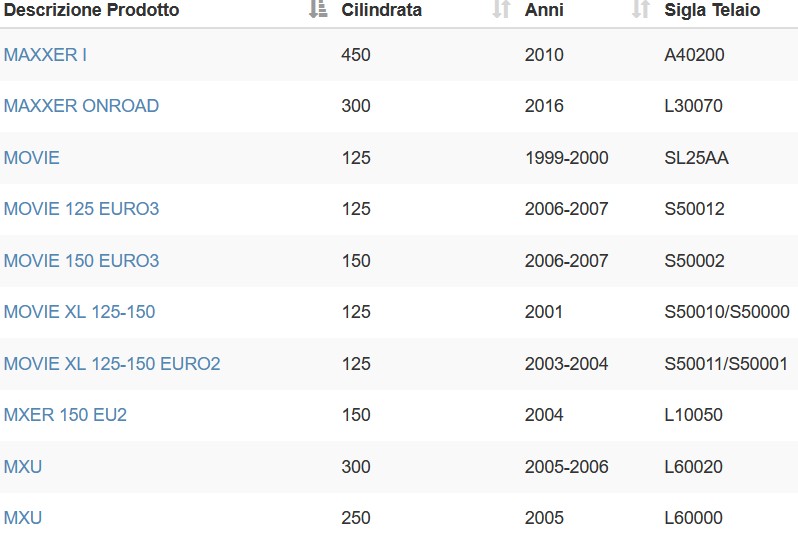Image resolution: width=798 pixels, height=537 pixels.
Task: Open the MOVIE XL 125-150 EURO2 link
Action: 112,363
